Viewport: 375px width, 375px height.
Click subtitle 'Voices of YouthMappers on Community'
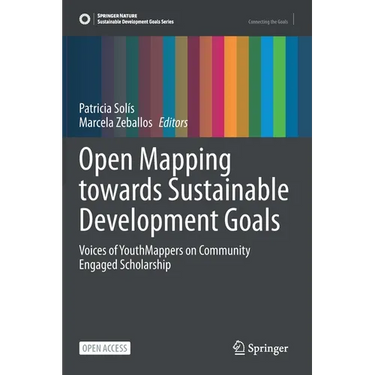[164, 250]
